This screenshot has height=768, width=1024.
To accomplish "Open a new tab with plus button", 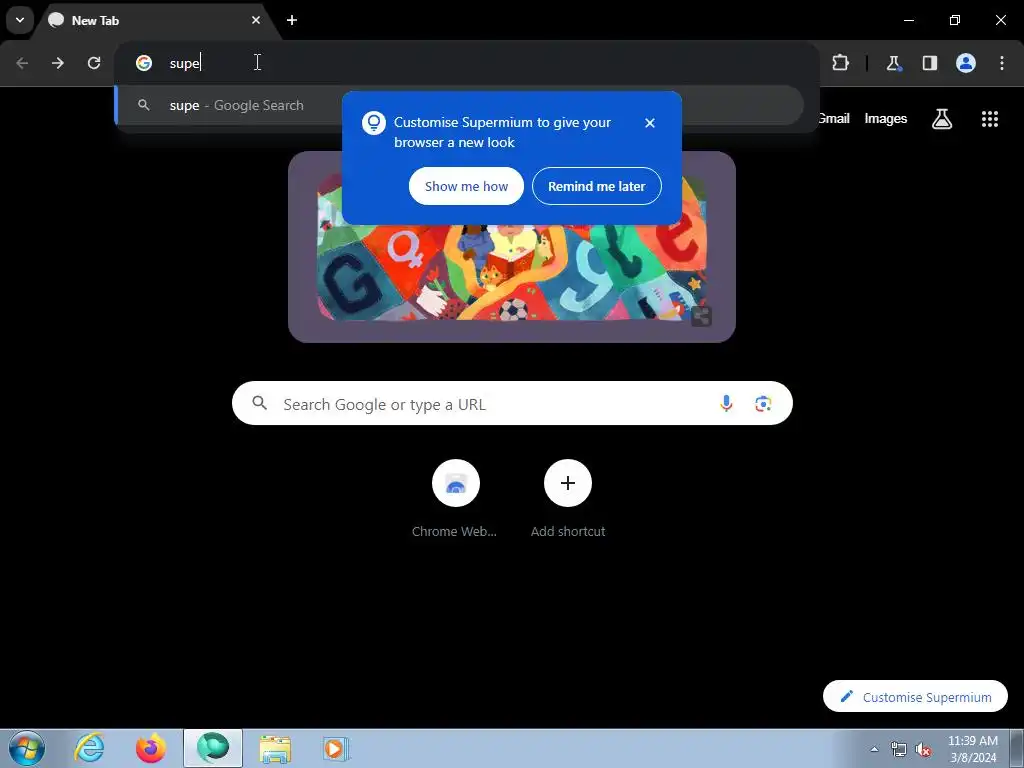I will 292,20.
